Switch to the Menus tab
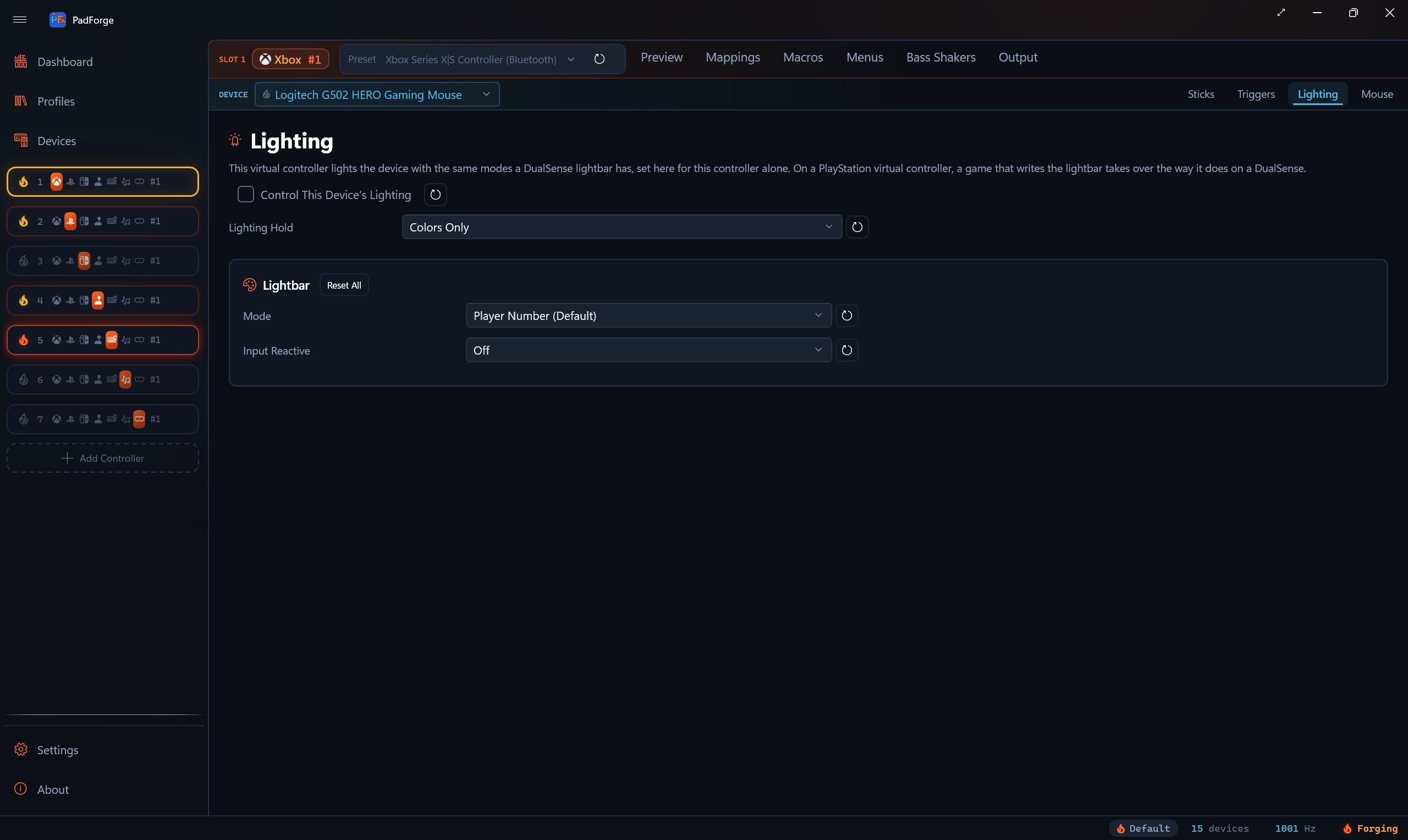This screenshot has width=1408, height=840. 865,58
